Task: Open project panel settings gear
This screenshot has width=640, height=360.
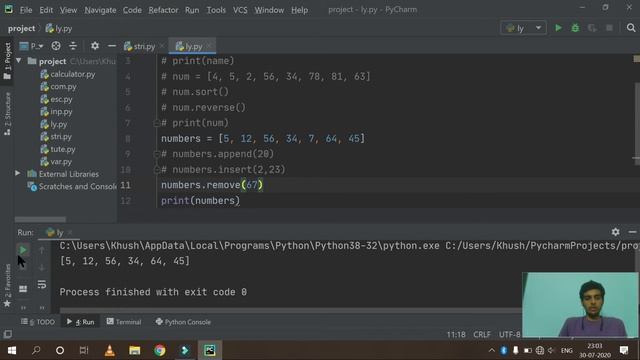Action: (x=95, y=46)
